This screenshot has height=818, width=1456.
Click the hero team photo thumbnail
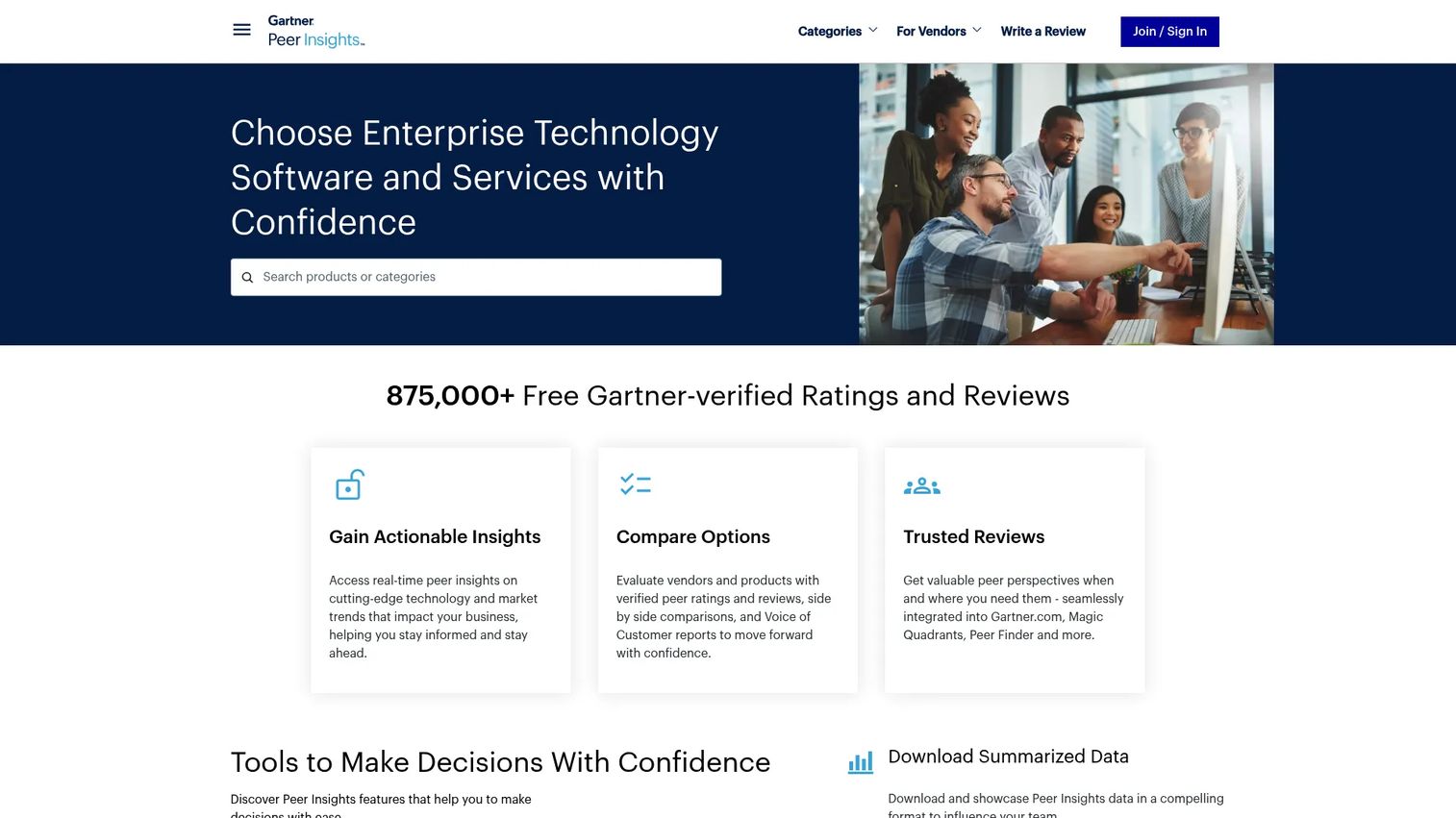click(x=1066, y=204)
